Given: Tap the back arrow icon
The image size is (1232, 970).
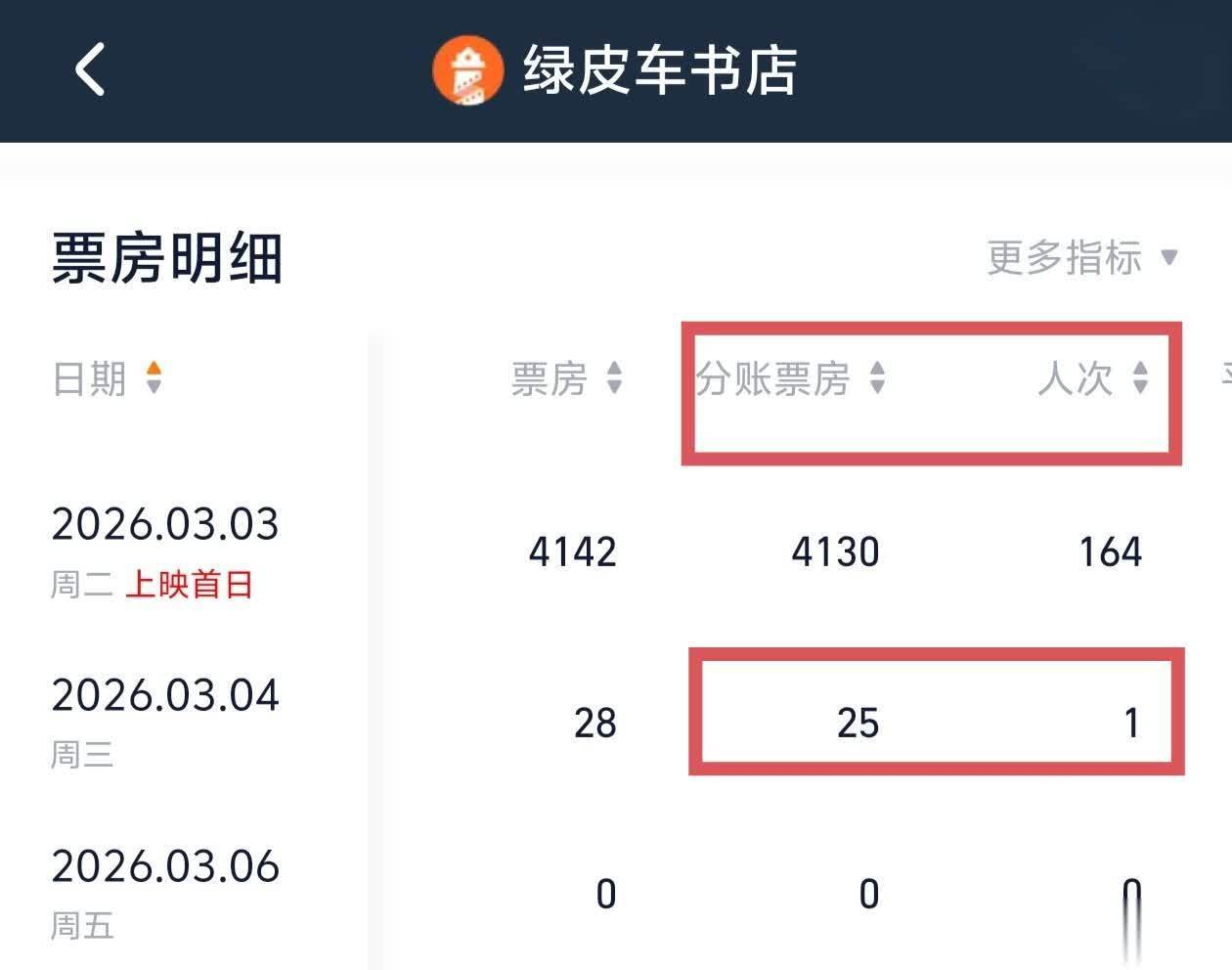Looking at the screenshot, I should pos(90,70).
